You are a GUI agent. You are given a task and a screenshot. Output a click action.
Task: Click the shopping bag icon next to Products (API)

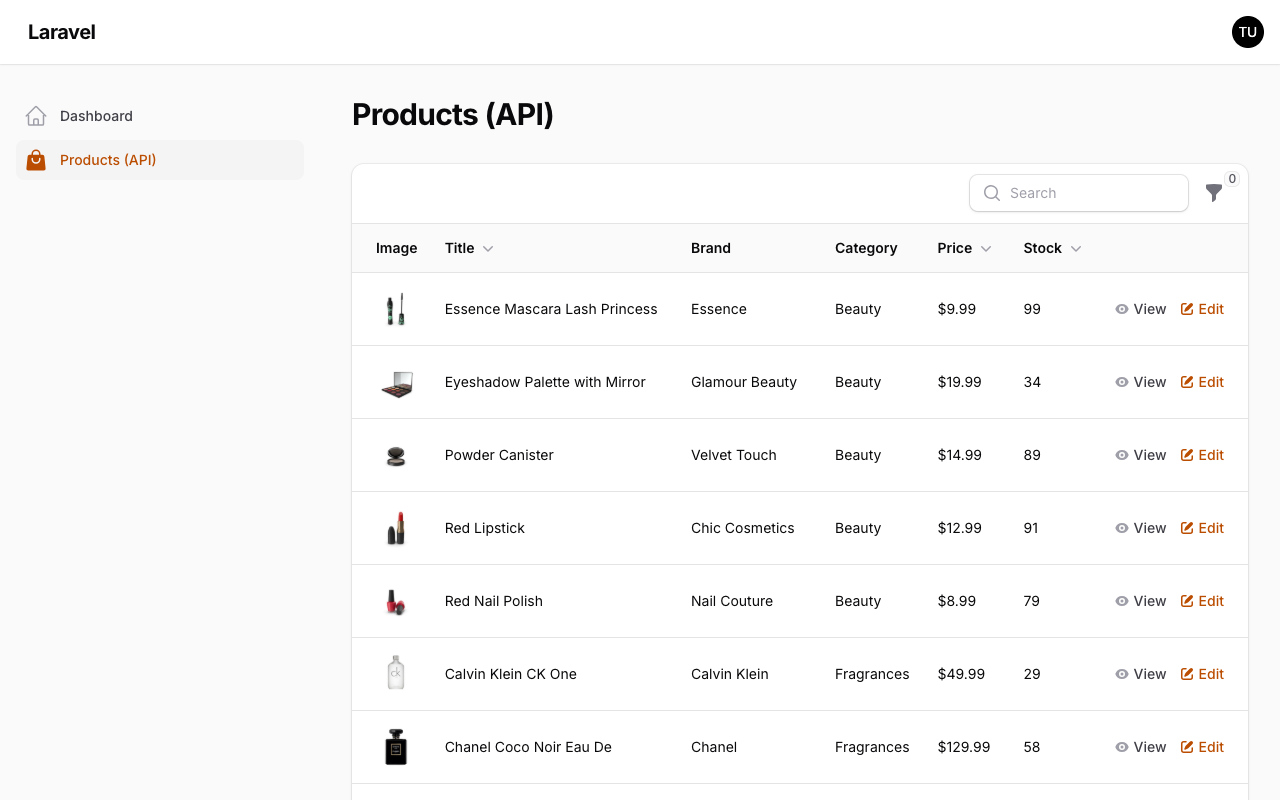click(x=36, y=160)
